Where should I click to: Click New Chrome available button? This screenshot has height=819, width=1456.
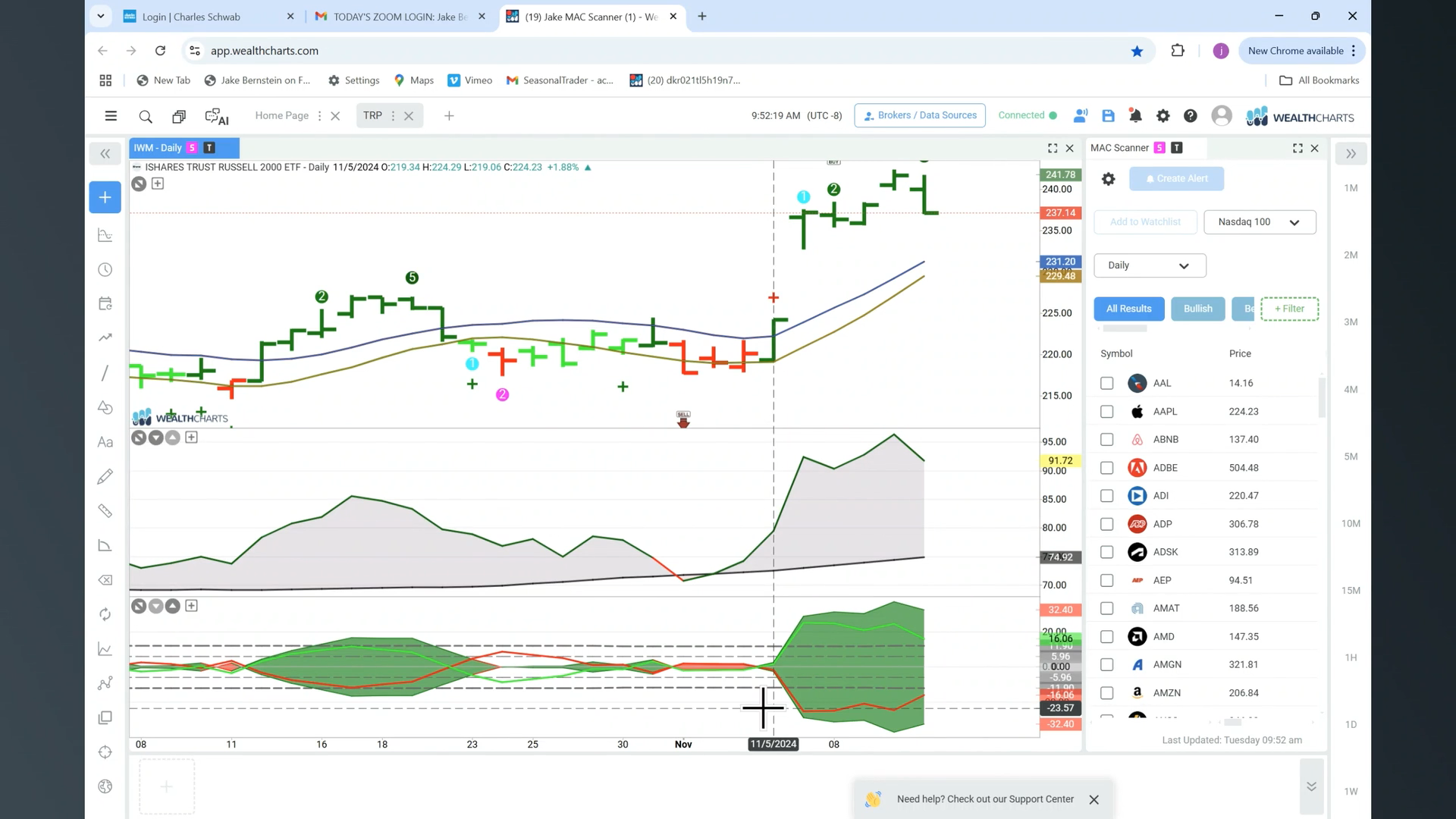(1301, 51)
